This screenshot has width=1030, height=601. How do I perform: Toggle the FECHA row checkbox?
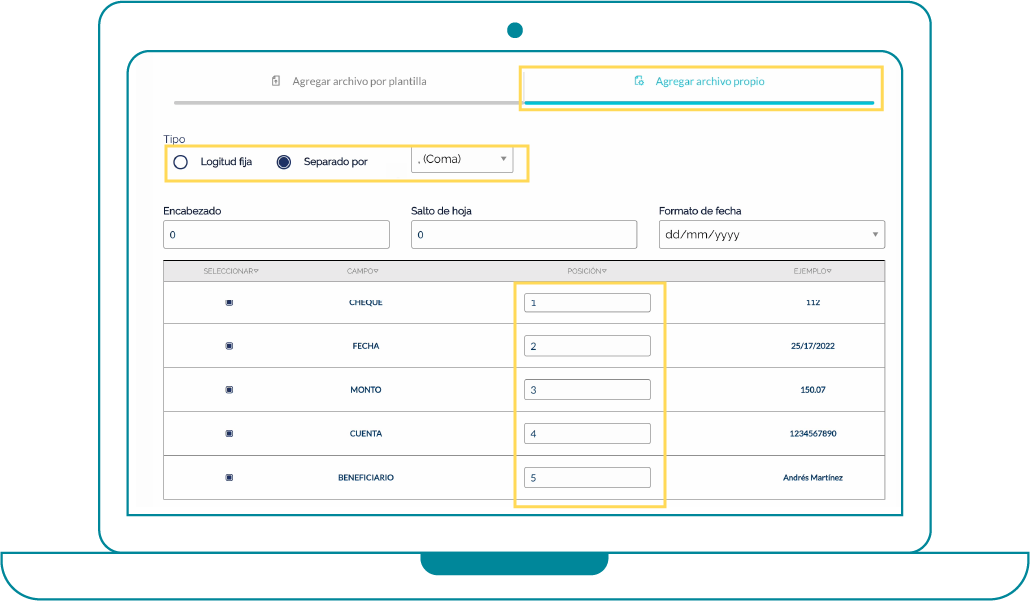coord(229,346)
